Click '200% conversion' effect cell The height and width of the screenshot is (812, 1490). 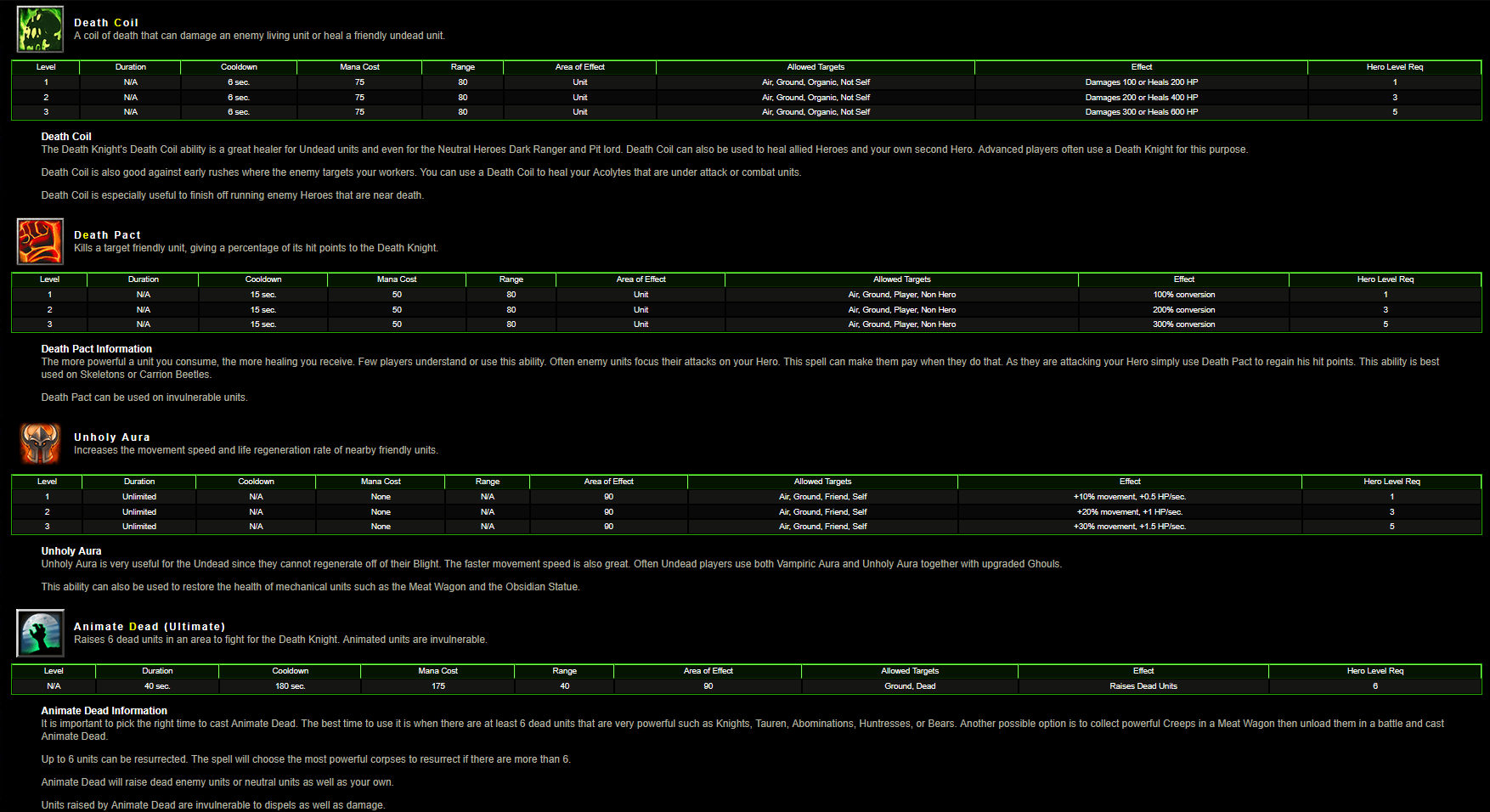click(x=1184, y=310)
